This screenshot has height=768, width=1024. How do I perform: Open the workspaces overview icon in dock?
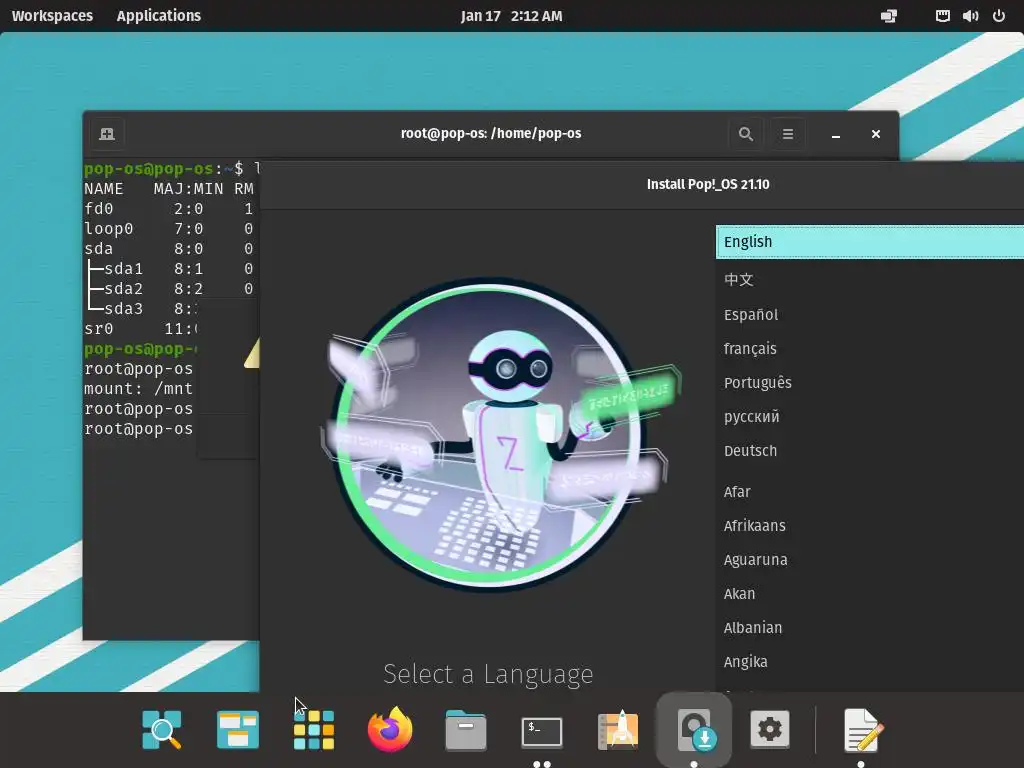tap(238, 729)
